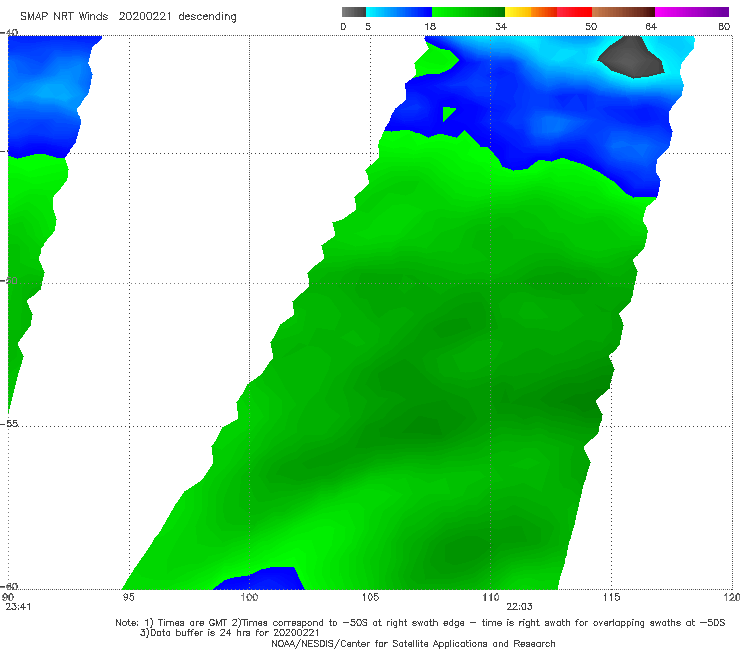The image size is (740, 650).
Task: Click the title 'SMAP NRT Winds 20200221 descending'
Action: pos(128,16)
